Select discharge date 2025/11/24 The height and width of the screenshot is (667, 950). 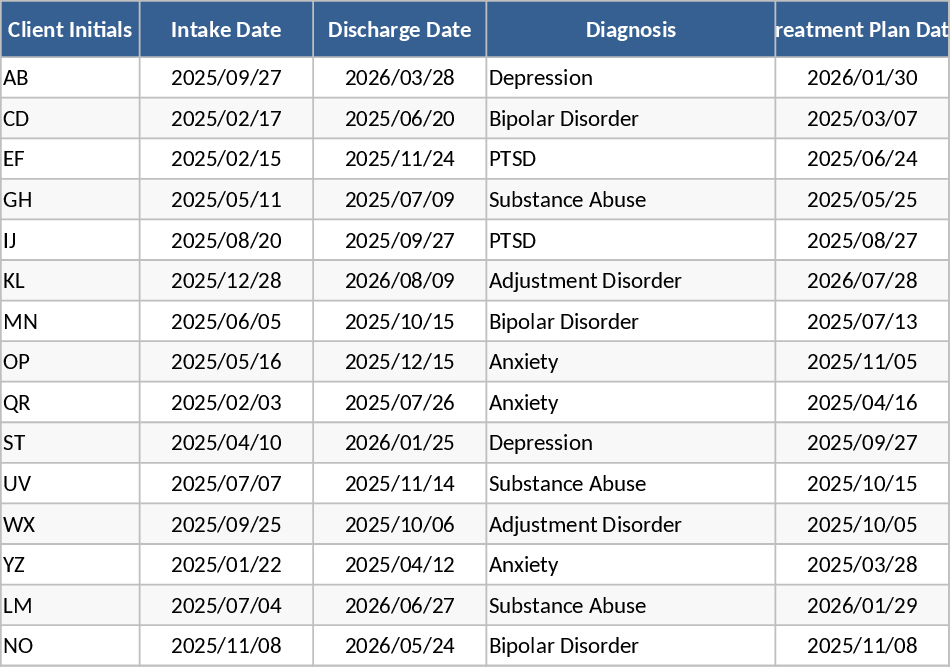(399, 159)
